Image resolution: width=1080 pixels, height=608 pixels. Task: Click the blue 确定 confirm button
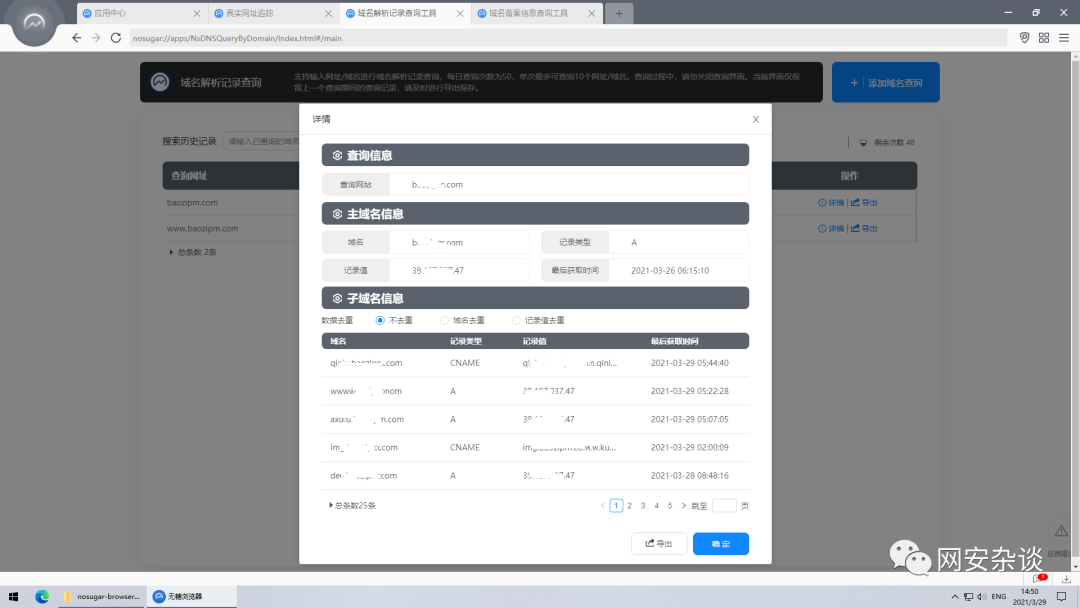coord(720,543)
